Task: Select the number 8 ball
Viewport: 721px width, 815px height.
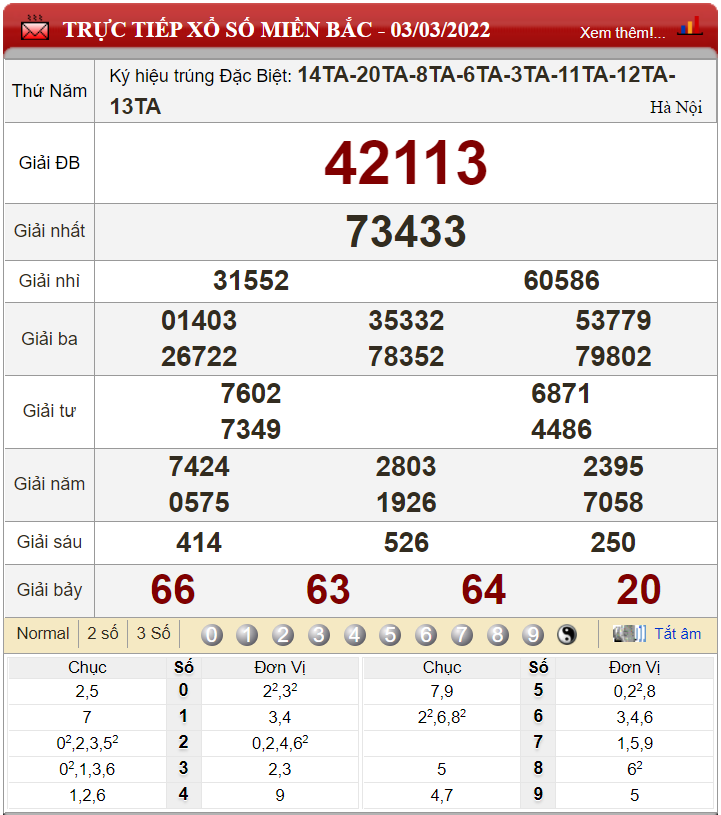Action: pyautogui.click(x=498, y=634)
